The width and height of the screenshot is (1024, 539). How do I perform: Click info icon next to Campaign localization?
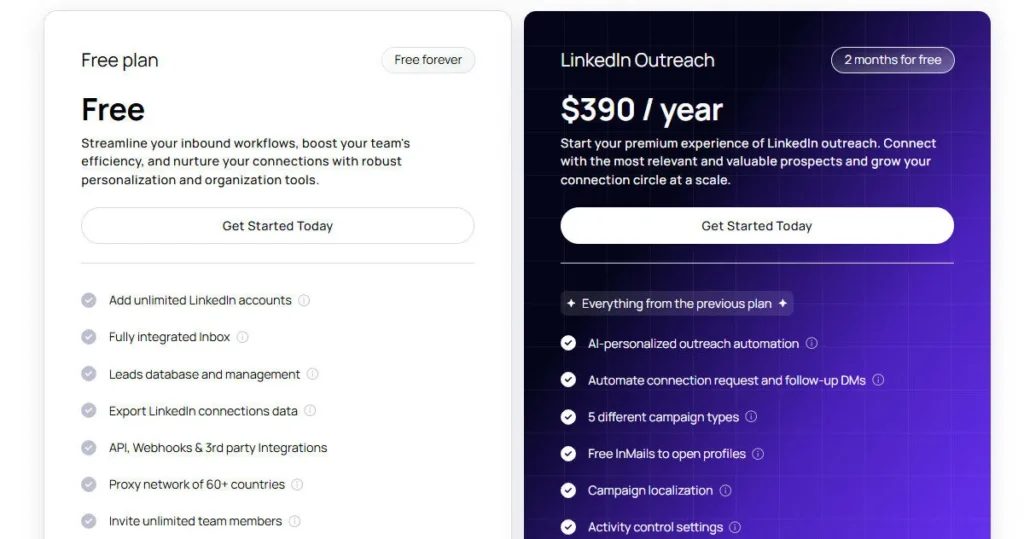click(x=725, y=491)
